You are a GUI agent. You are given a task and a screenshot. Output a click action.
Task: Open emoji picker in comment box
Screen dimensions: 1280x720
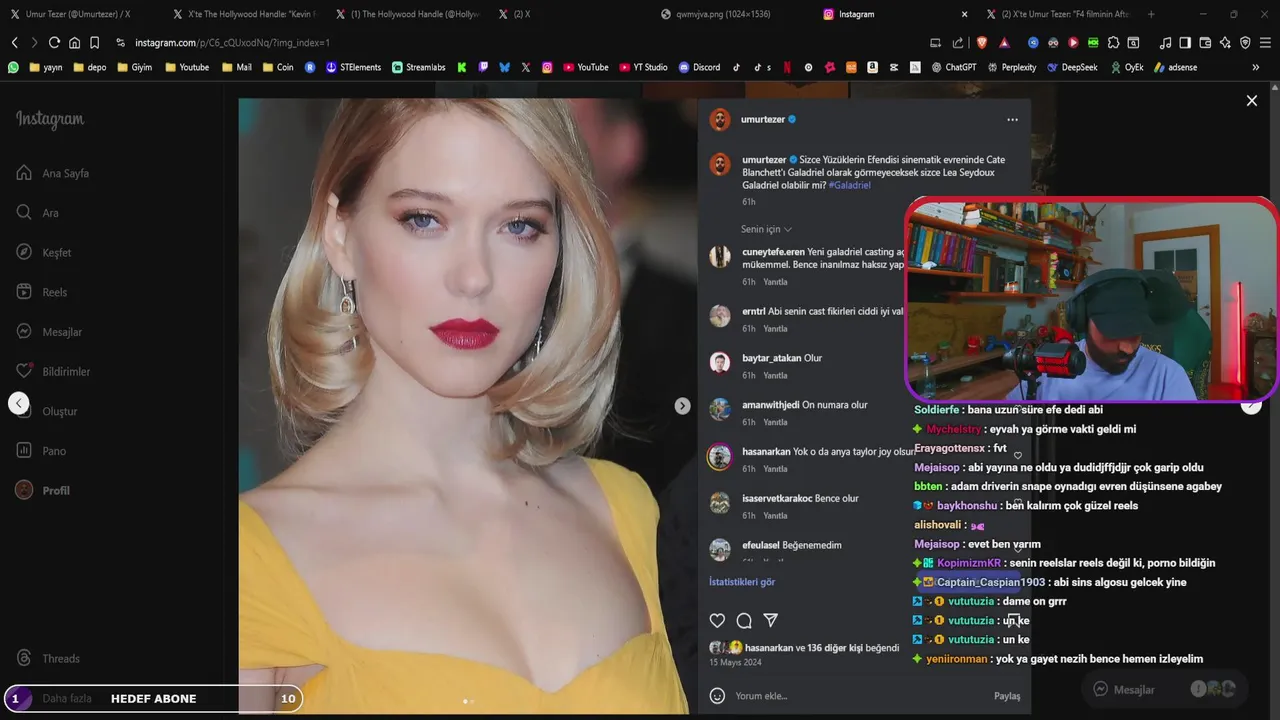tap(717, 695)
